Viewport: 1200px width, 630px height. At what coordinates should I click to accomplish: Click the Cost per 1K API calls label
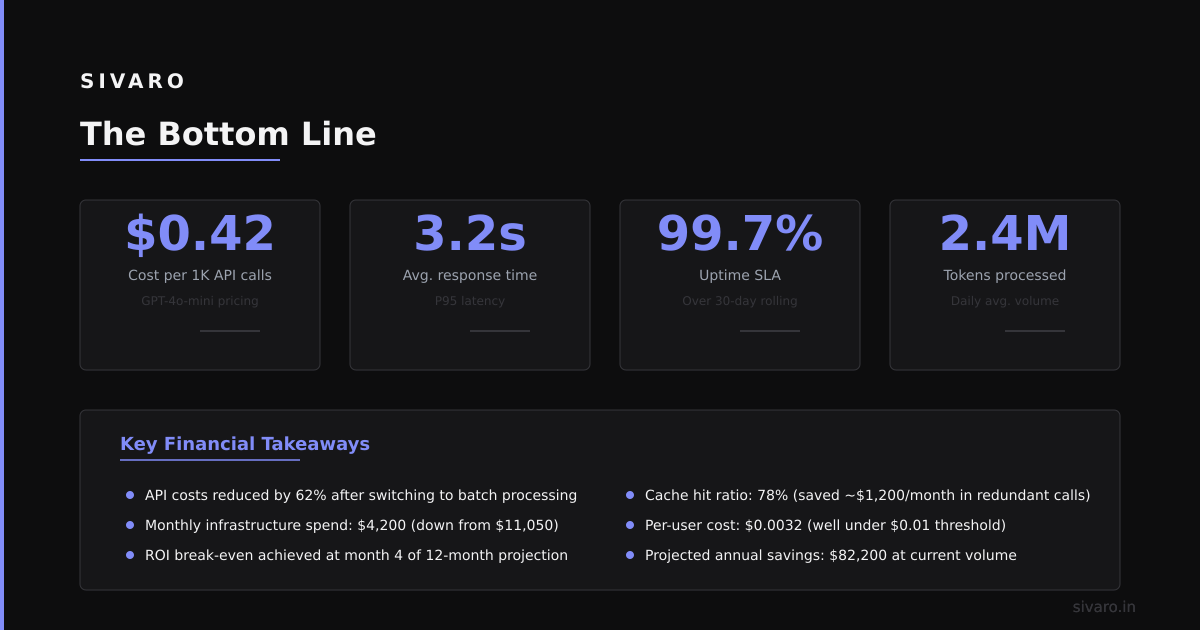(x=200, y=275)
